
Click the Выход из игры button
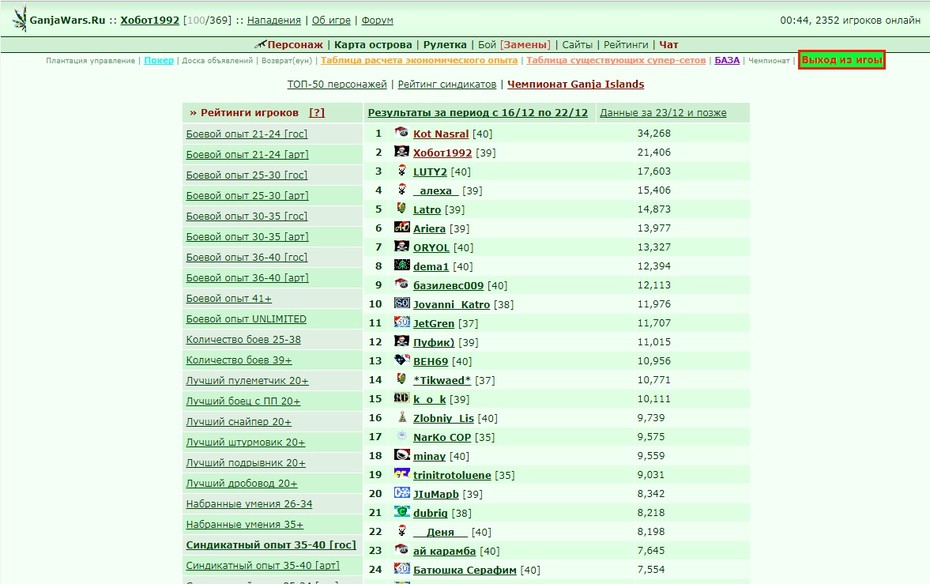pyautogui.click(x=842, y=60)
